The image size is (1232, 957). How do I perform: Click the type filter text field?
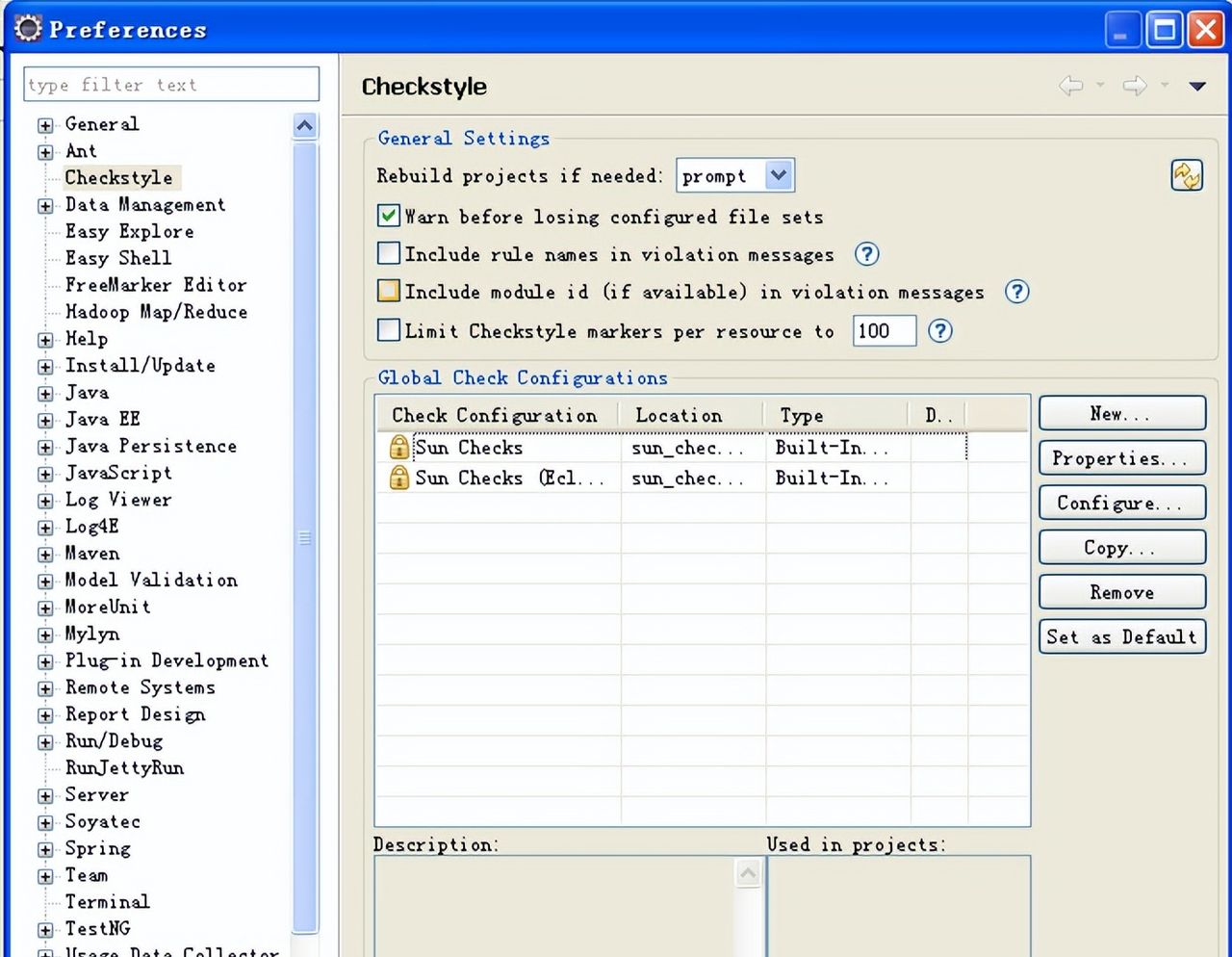tap(171, 84)
